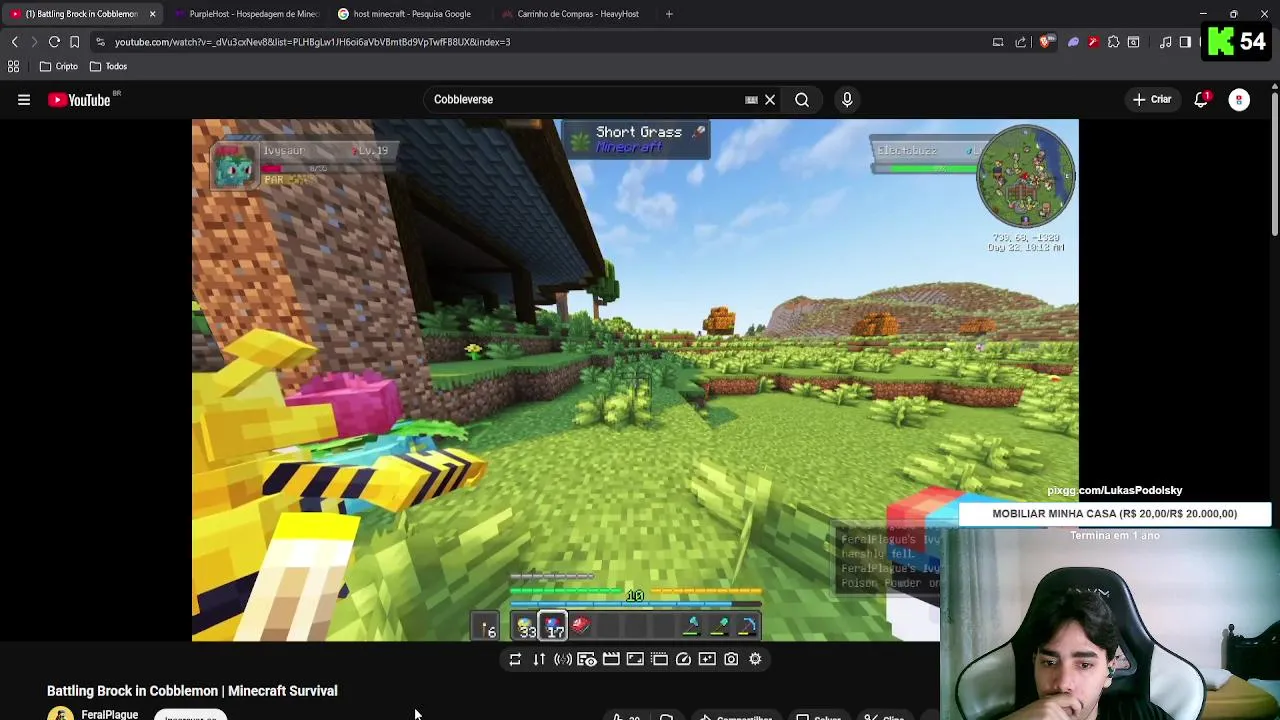This screenshot has height=720, width=1280.
Task: Open the Todos bookmarks folder
Action: [109, 66]
